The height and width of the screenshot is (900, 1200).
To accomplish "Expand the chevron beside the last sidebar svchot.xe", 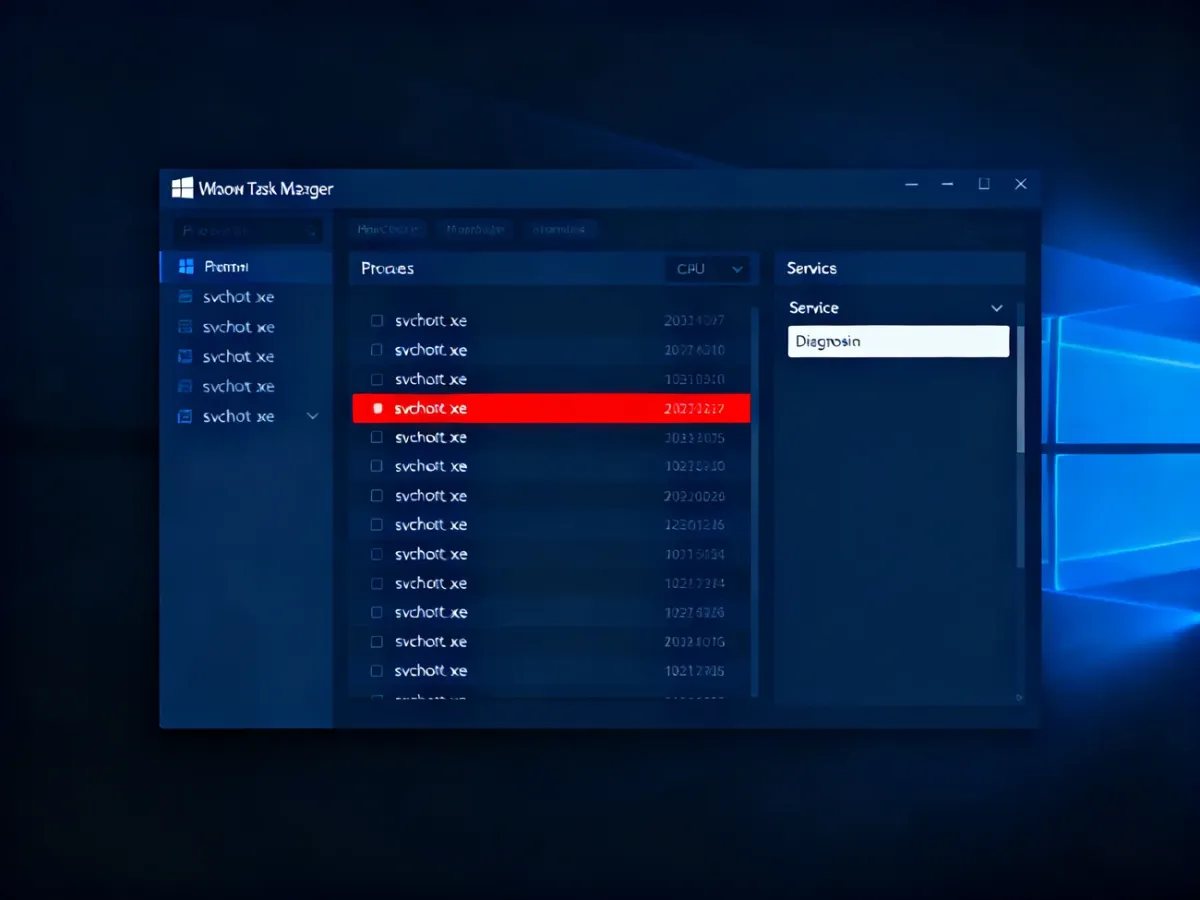I will tap(313, 416).
